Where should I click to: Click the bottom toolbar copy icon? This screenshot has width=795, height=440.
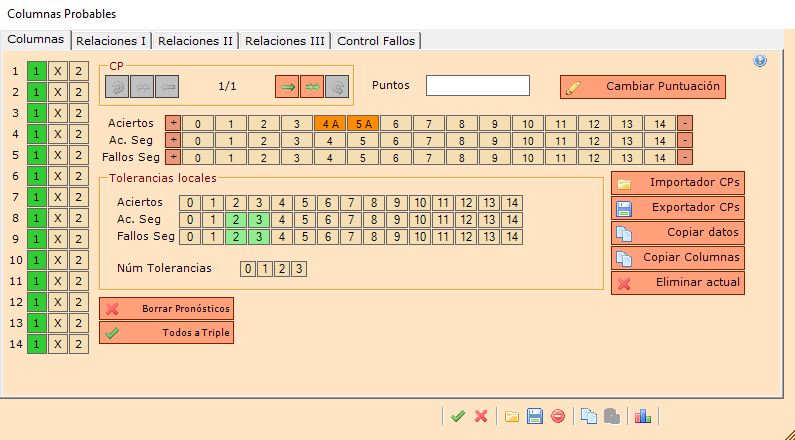(x=589, y=416)
